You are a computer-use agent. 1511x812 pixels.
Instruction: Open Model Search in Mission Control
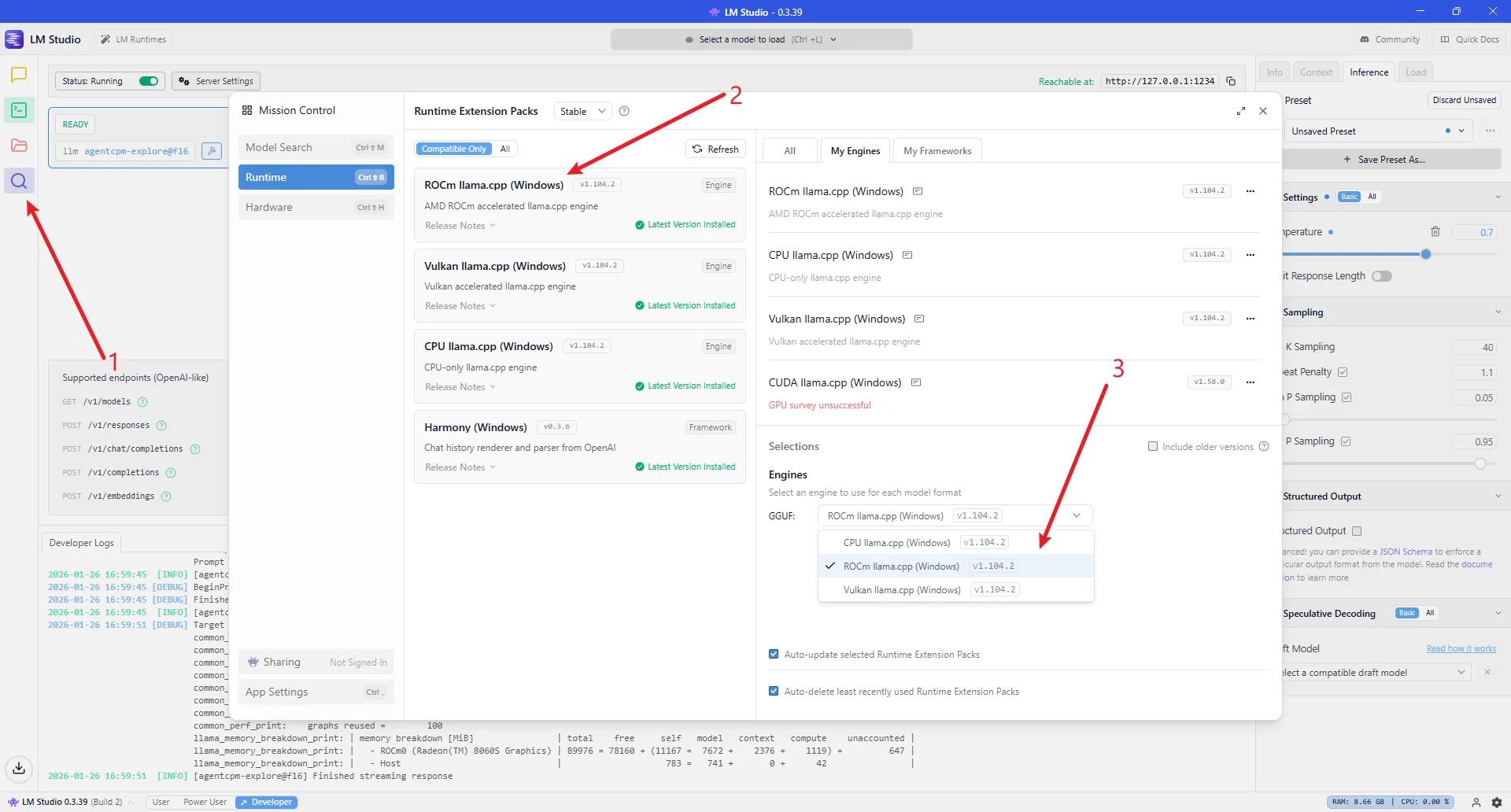316,147
